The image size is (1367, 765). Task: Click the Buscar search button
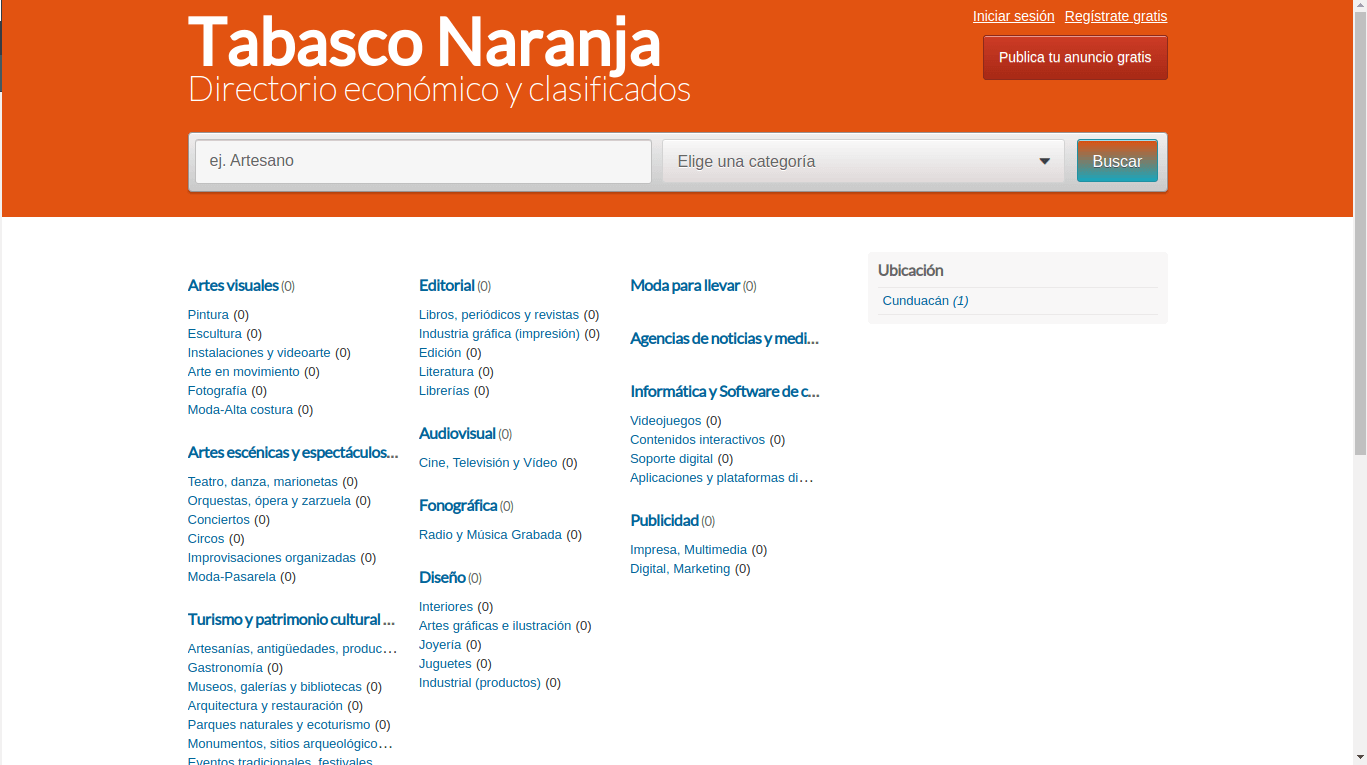click(x=1116, y=161)
